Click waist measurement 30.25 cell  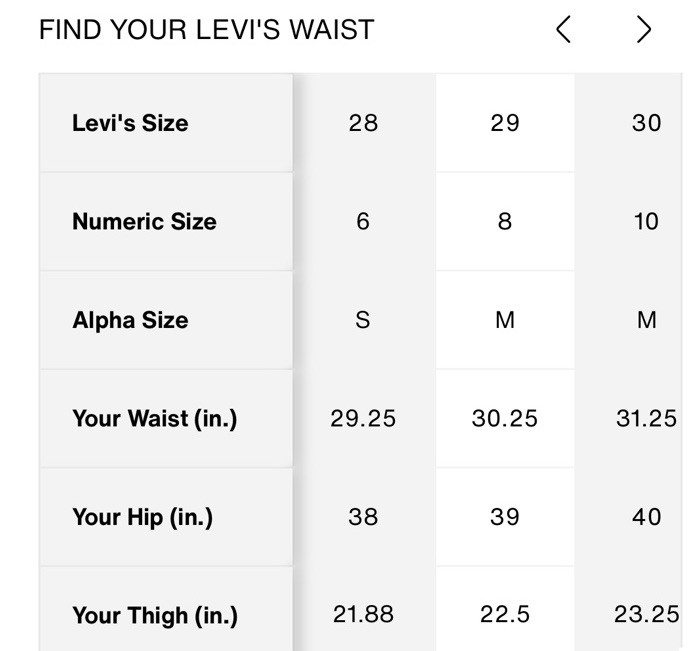(x=505, y=418)
